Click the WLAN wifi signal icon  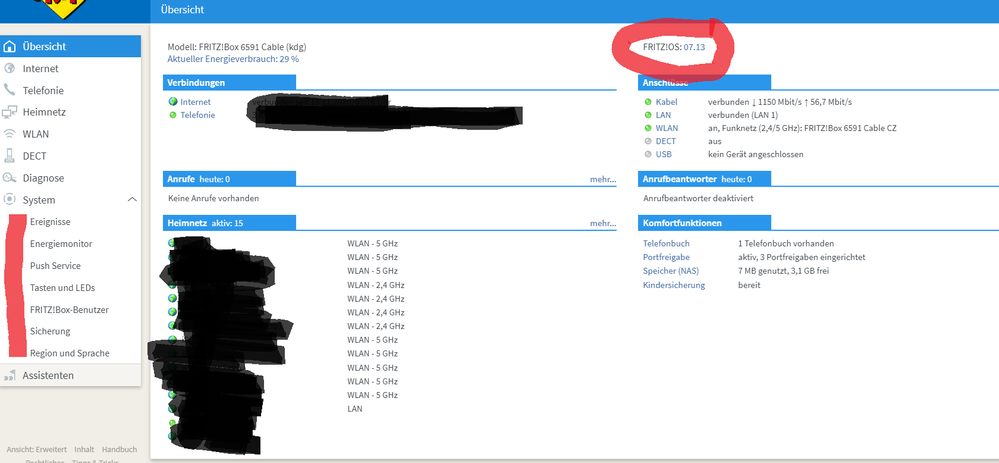point(10,134)
